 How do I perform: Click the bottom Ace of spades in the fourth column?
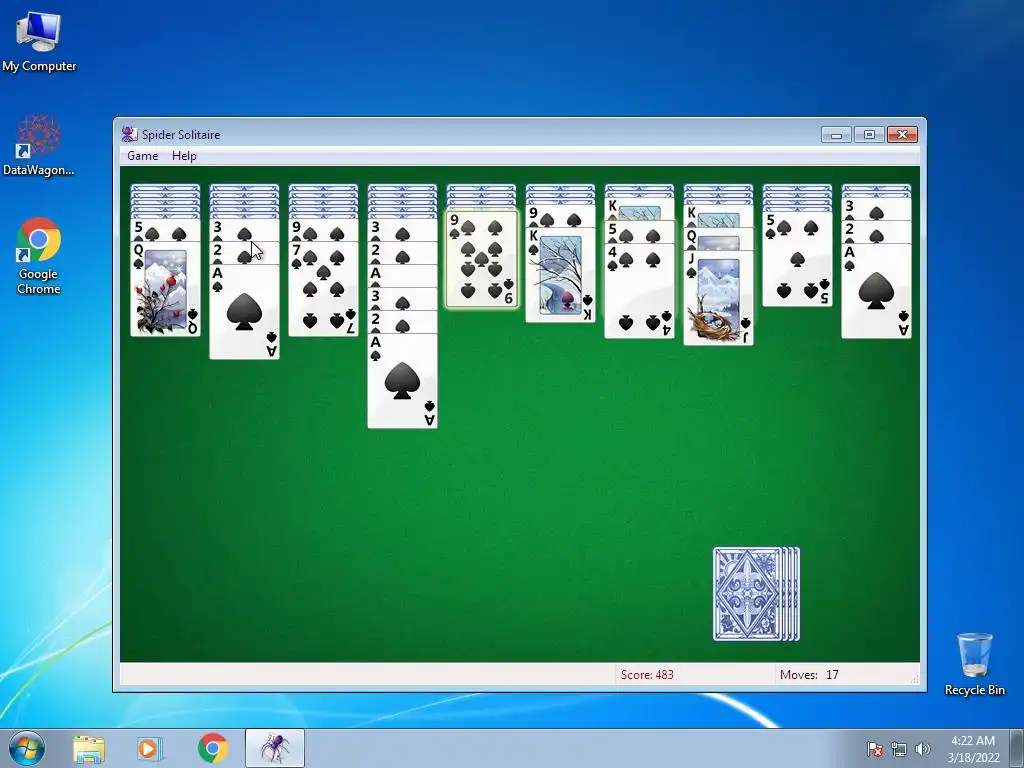(x=402, y=381)
